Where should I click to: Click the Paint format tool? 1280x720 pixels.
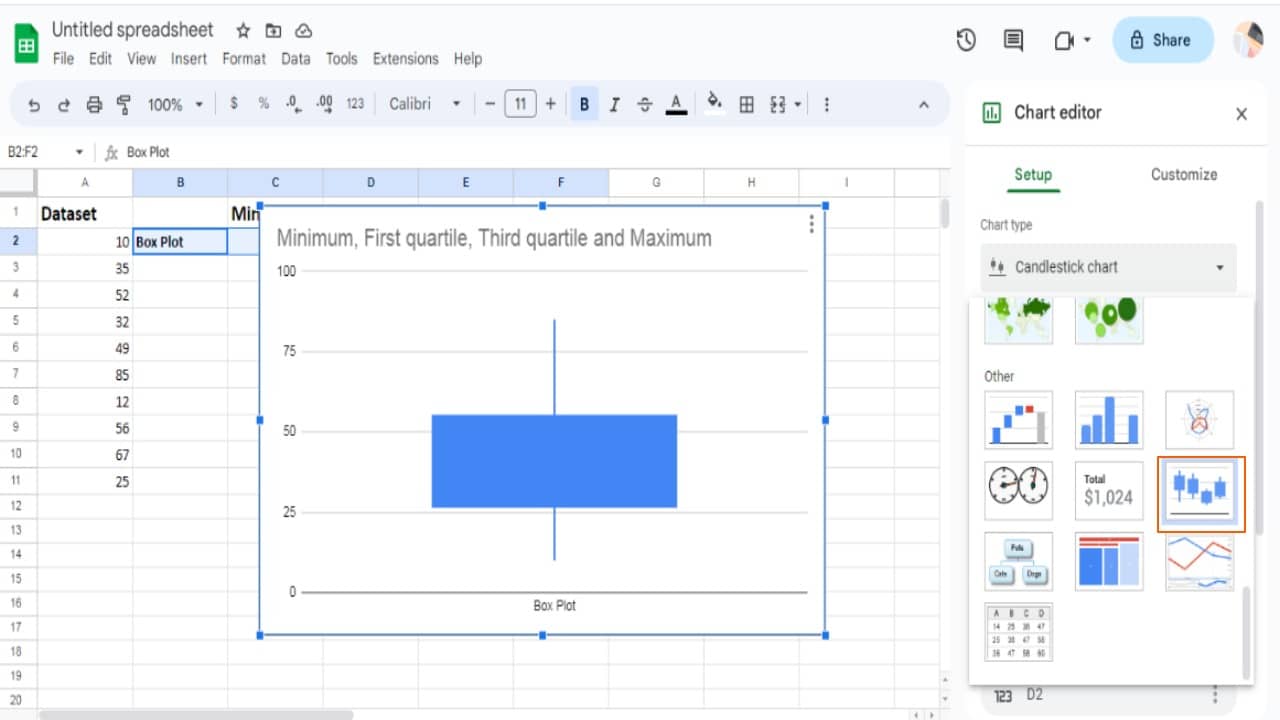point(123,103)
